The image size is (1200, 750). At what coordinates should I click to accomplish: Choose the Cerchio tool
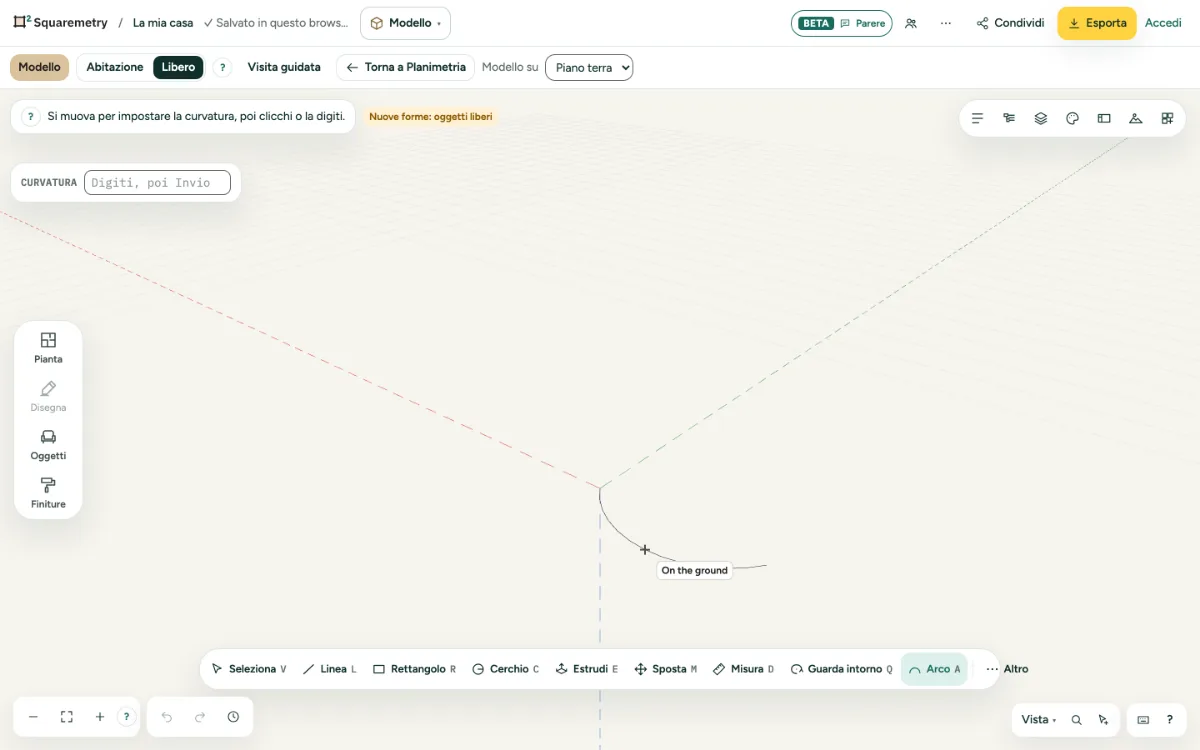505,669
